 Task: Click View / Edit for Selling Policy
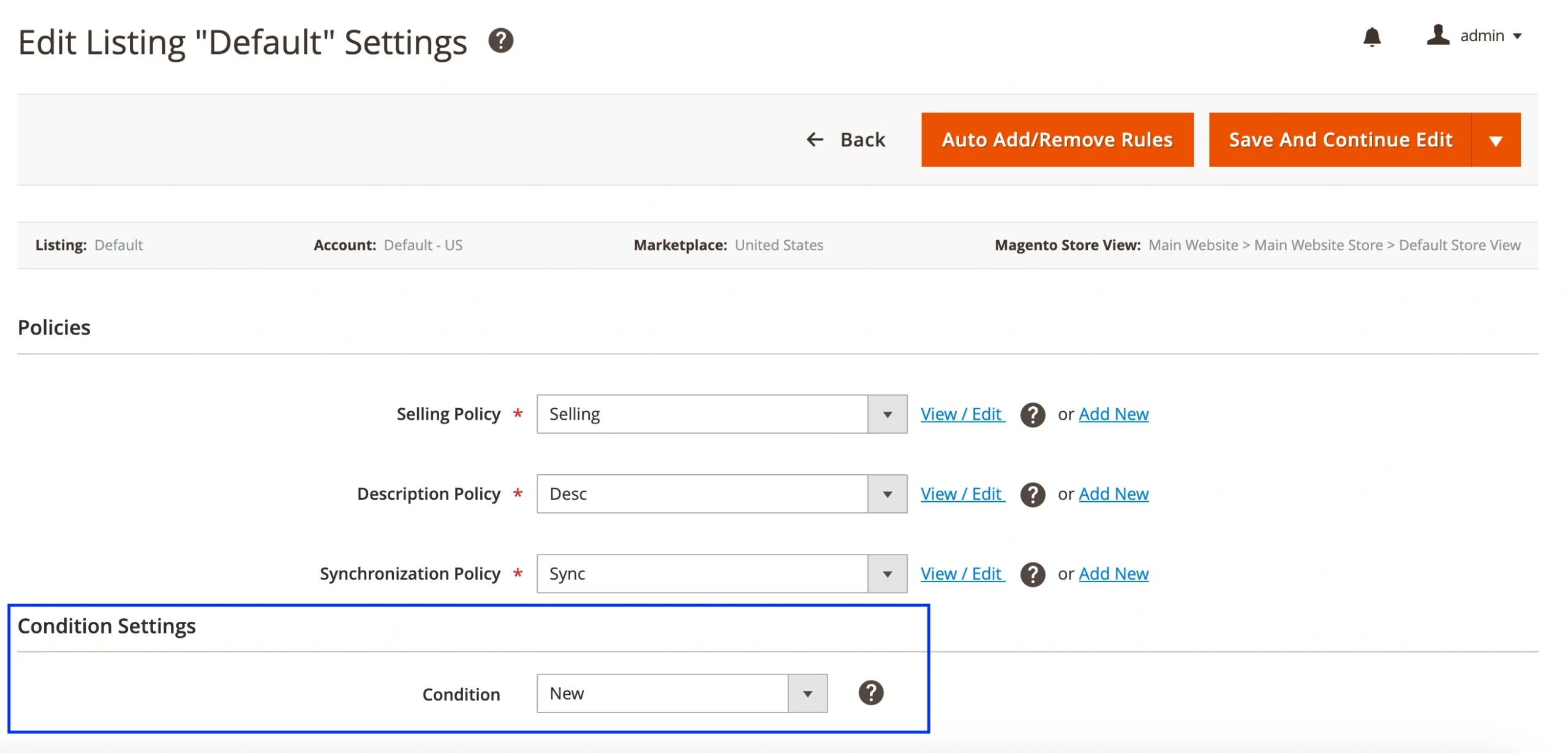962,415
